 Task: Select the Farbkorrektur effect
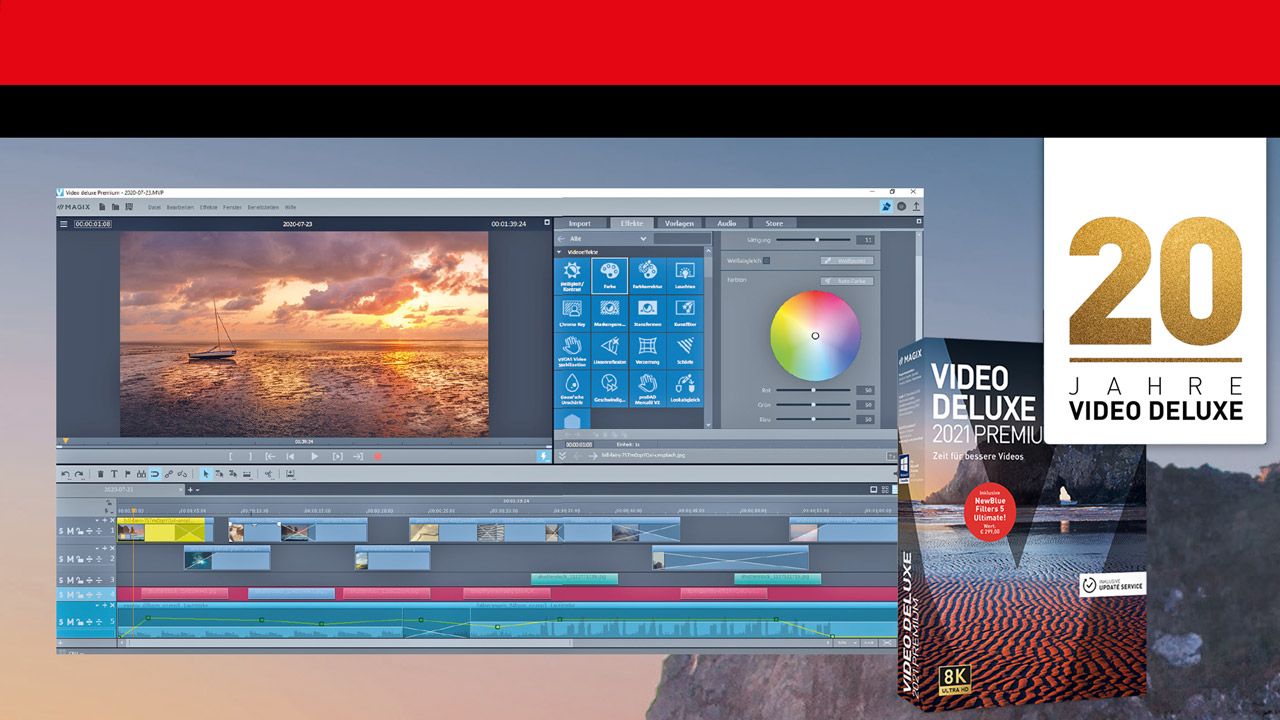click(646, 275)
